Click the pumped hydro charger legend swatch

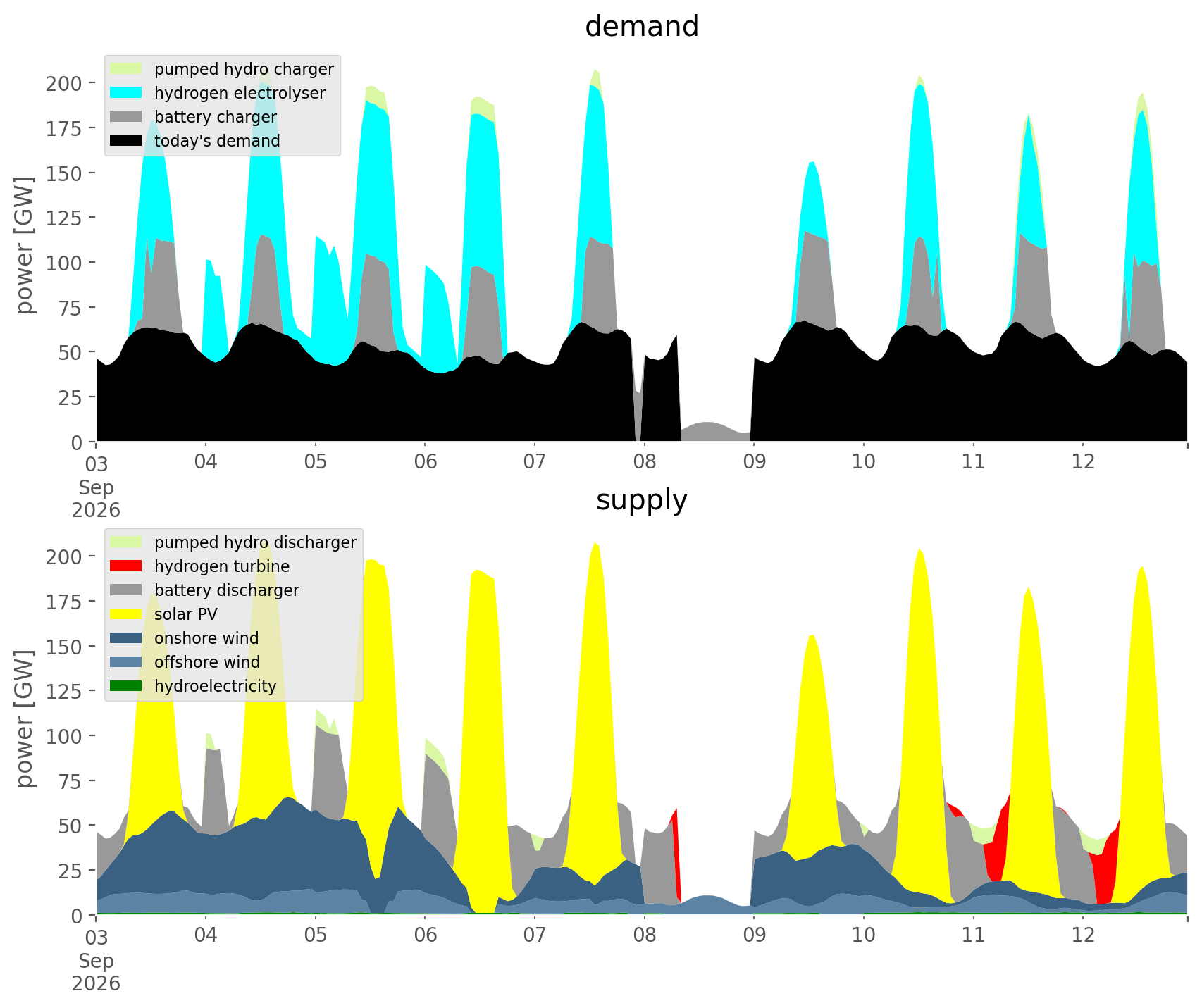126,69
